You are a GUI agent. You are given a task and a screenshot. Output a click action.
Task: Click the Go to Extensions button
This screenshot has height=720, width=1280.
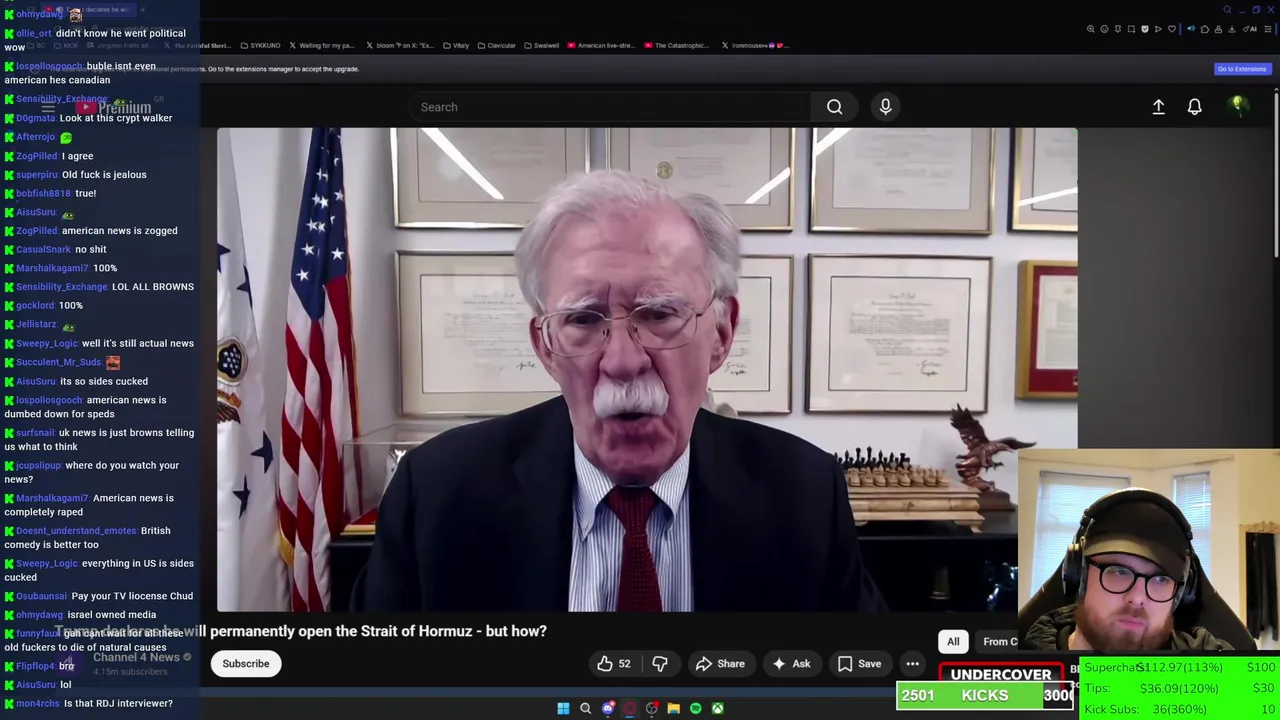point(1241,69)
